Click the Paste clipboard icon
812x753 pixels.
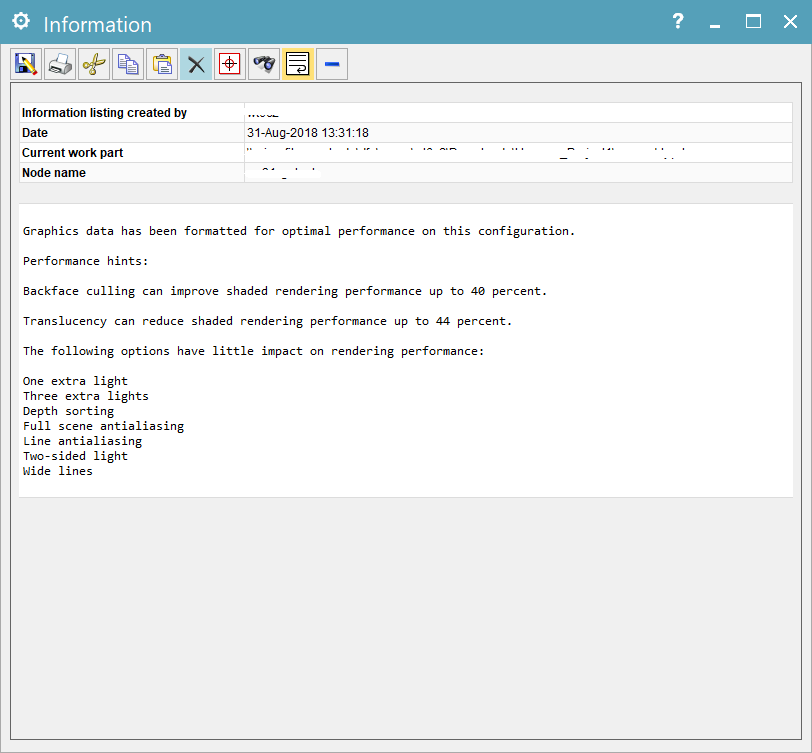(x=162, y=65)
